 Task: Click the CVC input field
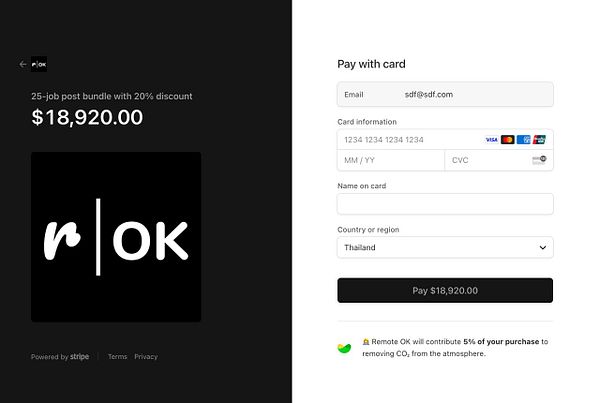pyautogui.click(x=485, y=160)
